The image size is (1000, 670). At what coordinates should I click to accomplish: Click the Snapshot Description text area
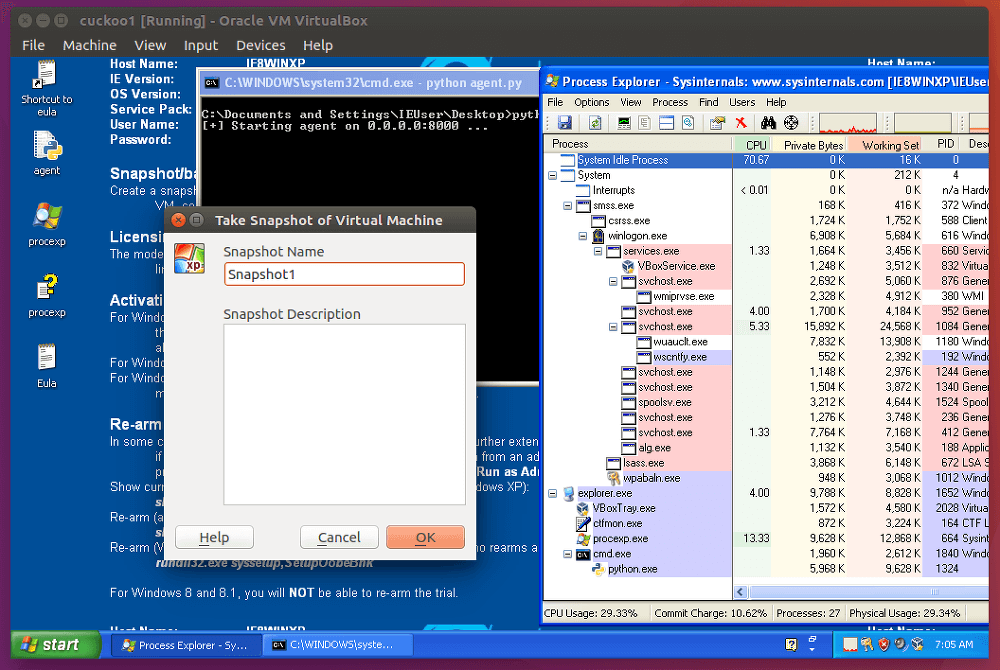pos(344,414)
